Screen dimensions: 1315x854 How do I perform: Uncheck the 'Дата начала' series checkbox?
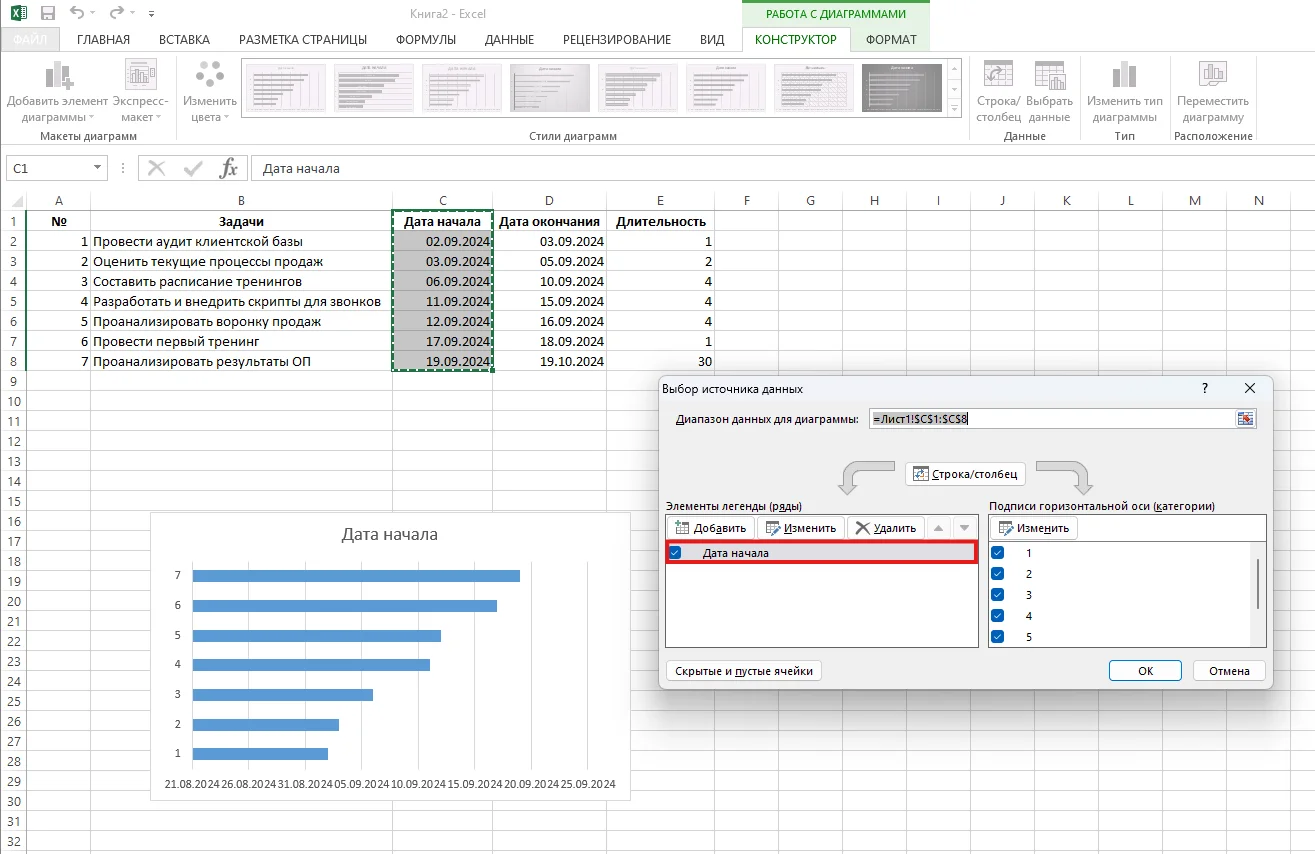675,553
